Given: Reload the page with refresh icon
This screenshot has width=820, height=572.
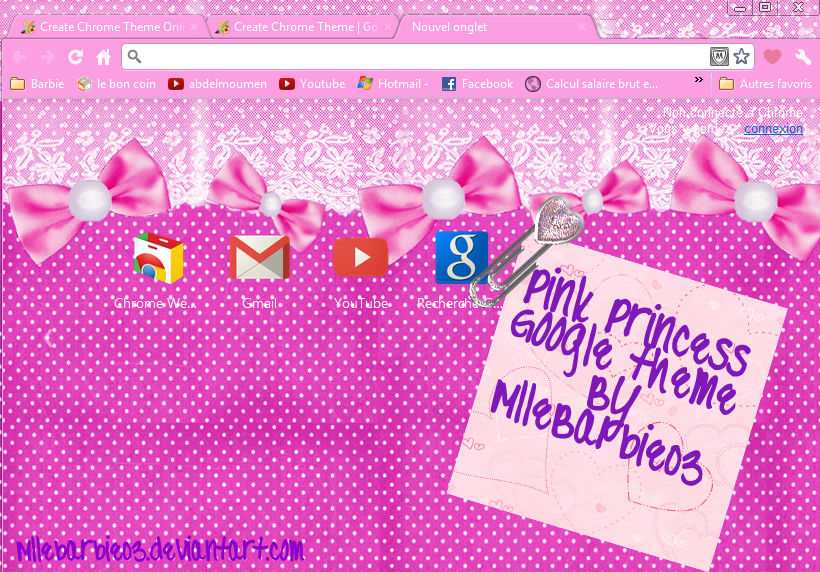Looking at the screenshot, I should [75, 56].
